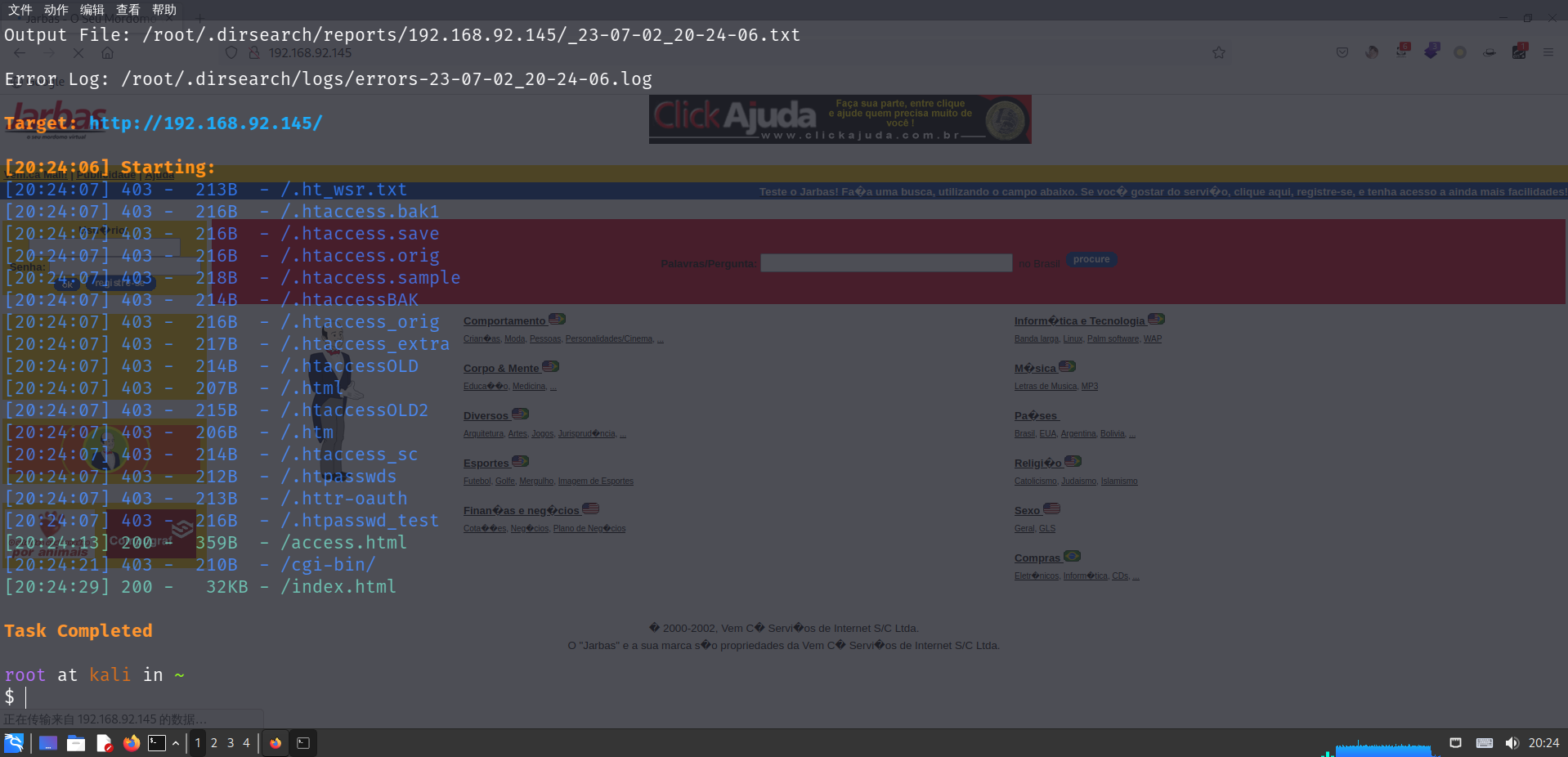Open the 帮助 menu in terminal
The height and width of the screenshot is (757, 1568).
pyautogui.click(x=164, y=10)
